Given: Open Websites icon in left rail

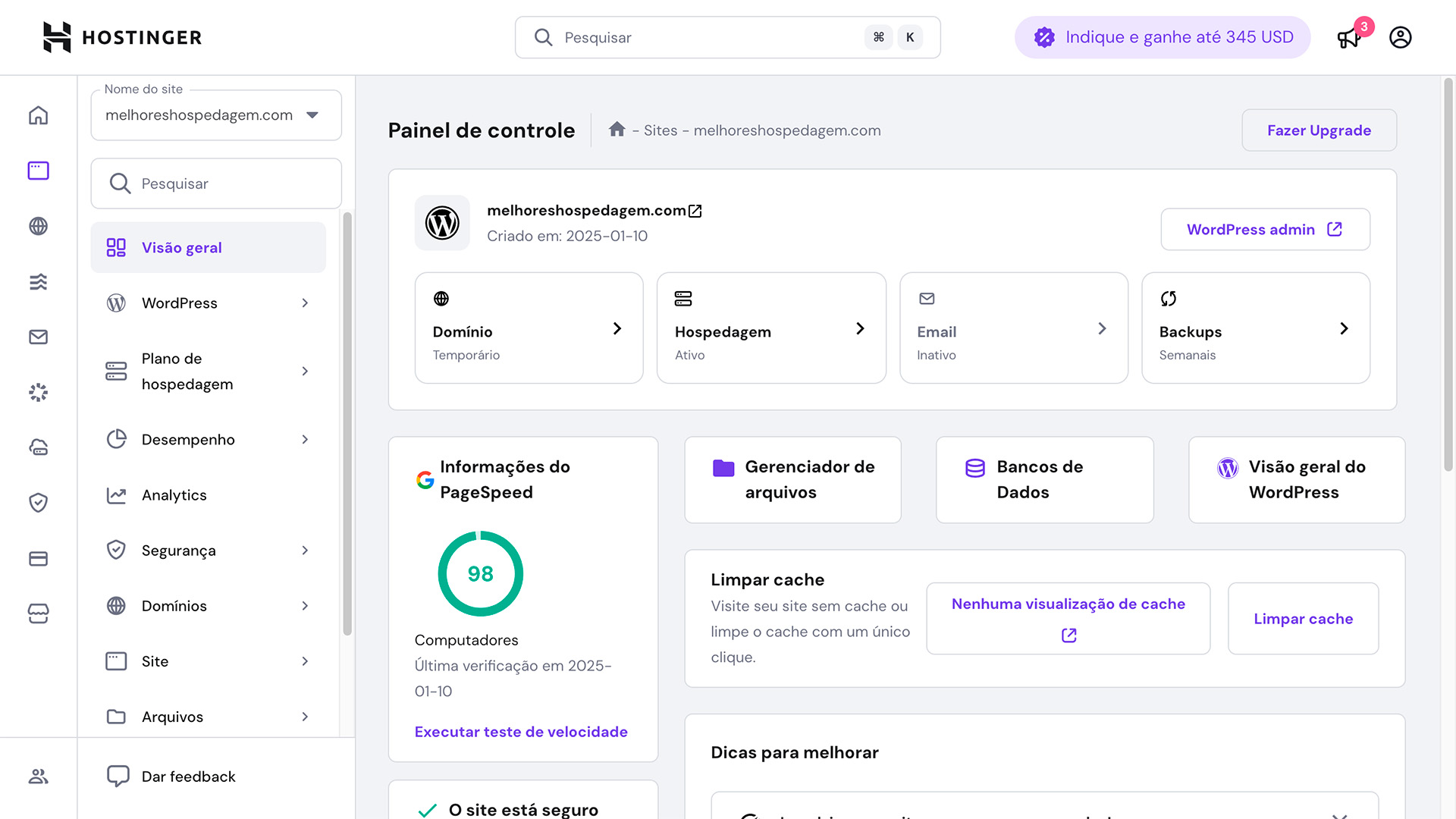Looking at the screenshot, I should coord(38,171).
